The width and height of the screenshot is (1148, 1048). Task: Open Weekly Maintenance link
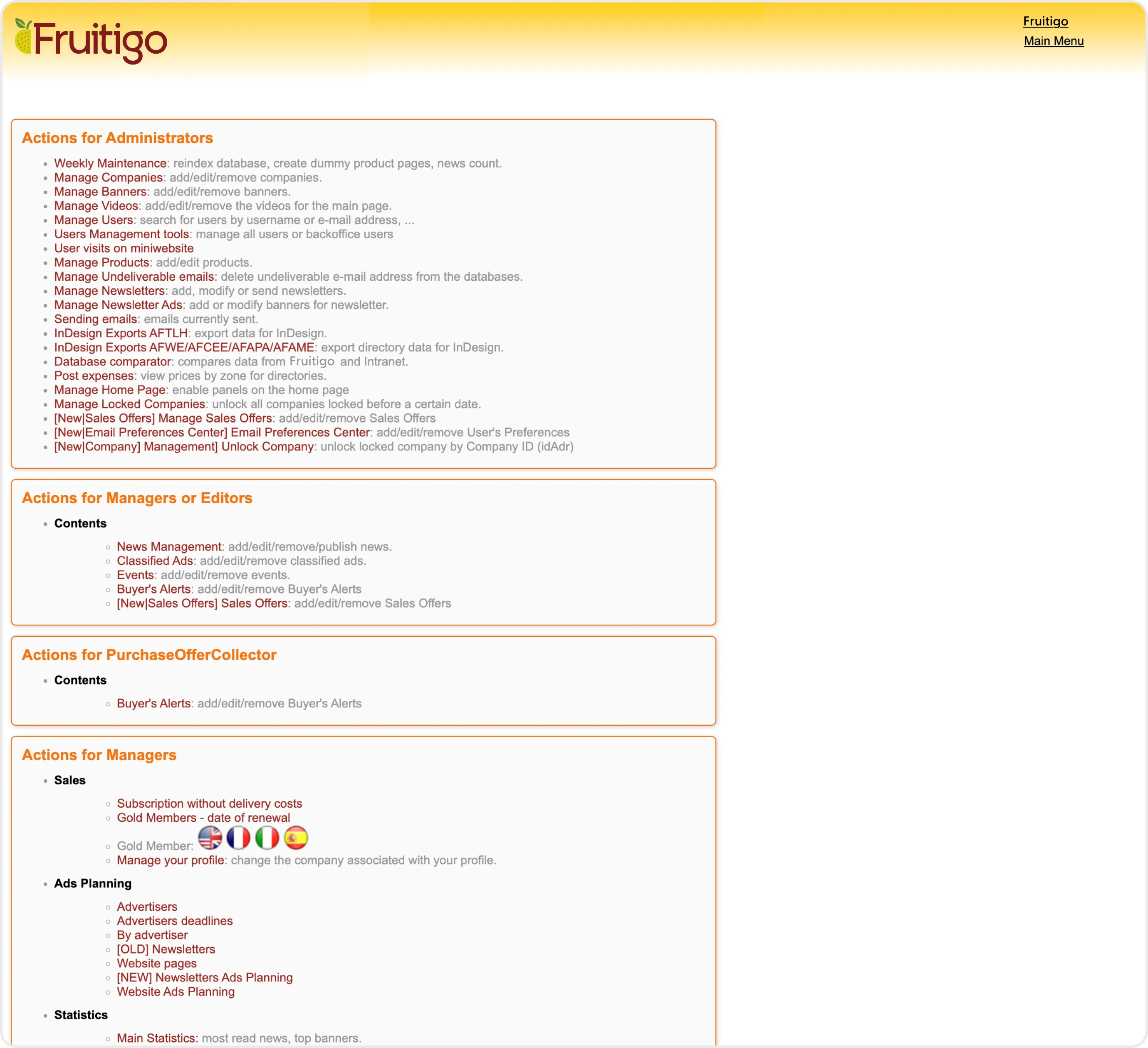[110, 163]
